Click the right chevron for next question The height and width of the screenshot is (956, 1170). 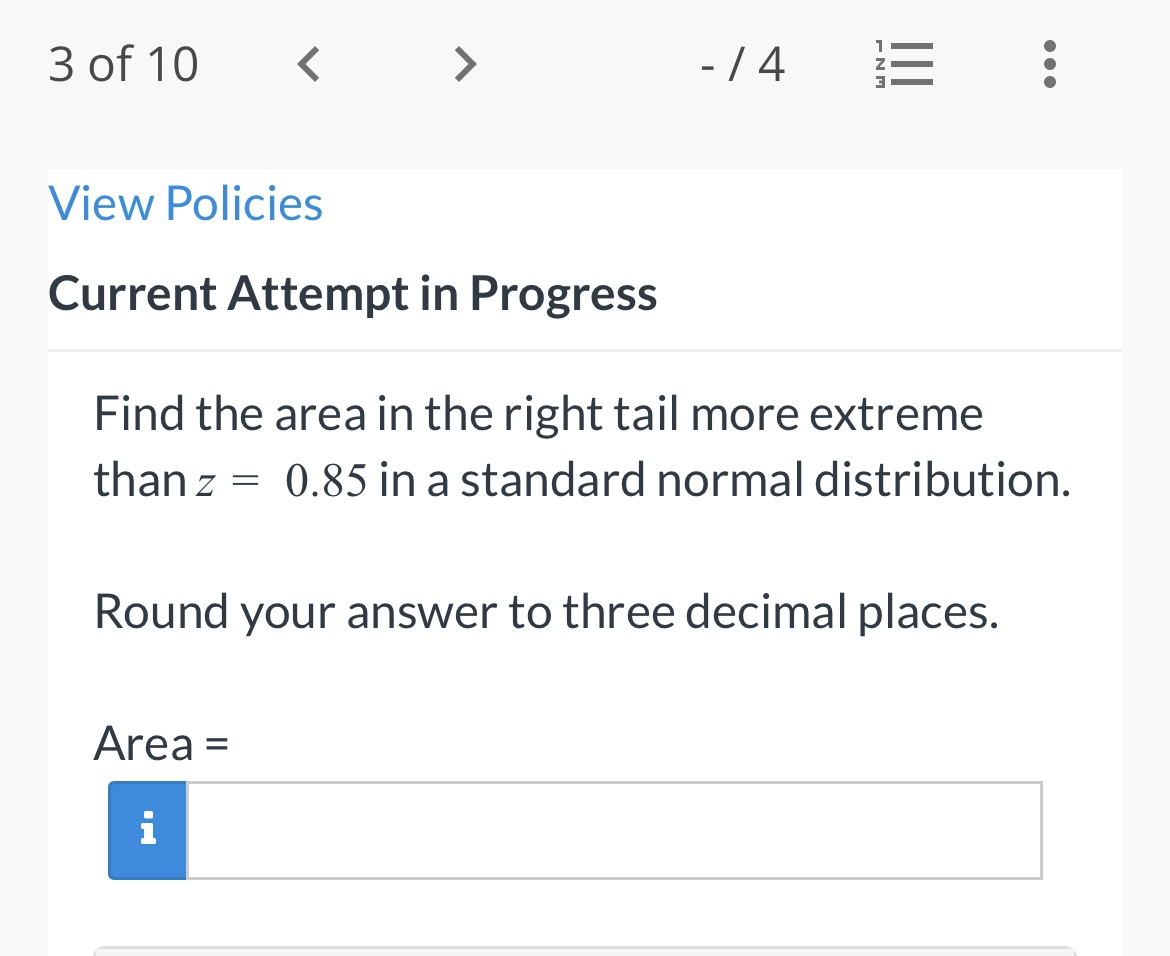[x=465, y=64]
